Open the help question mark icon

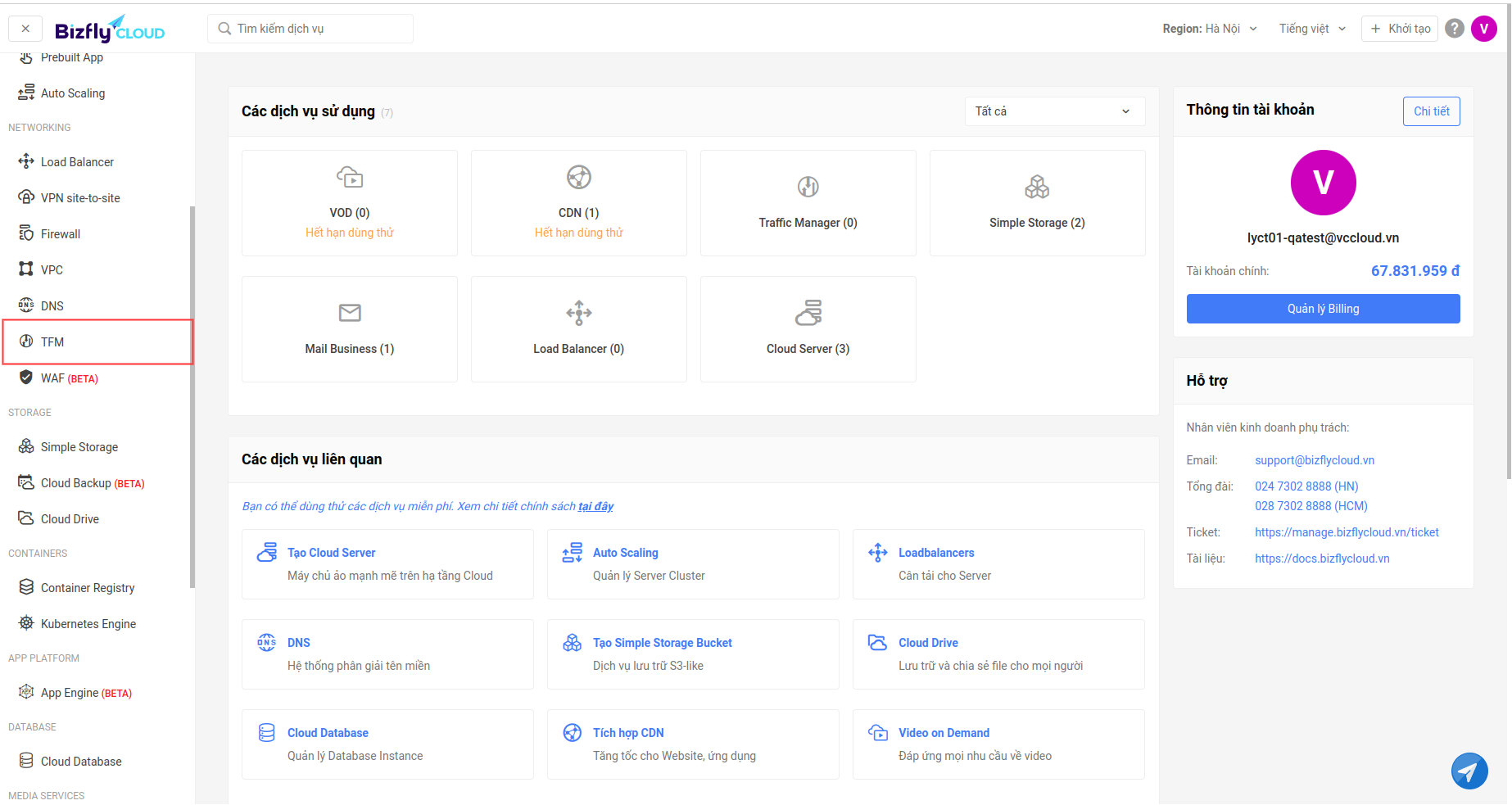pyautogui.click(x=1455, y=29)
